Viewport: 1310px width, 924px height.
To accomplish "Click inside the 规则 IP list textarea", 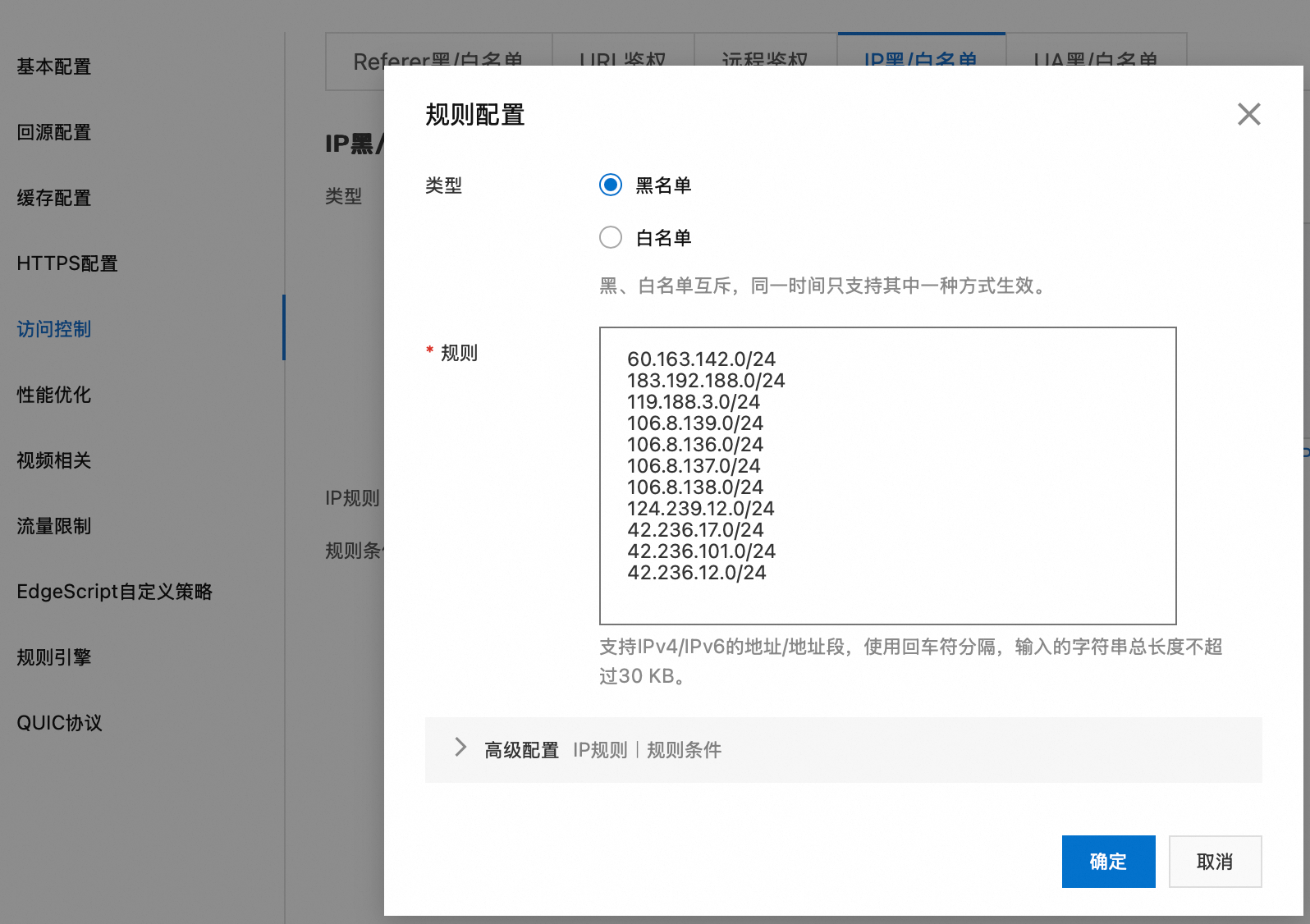I will click(887, 476).
